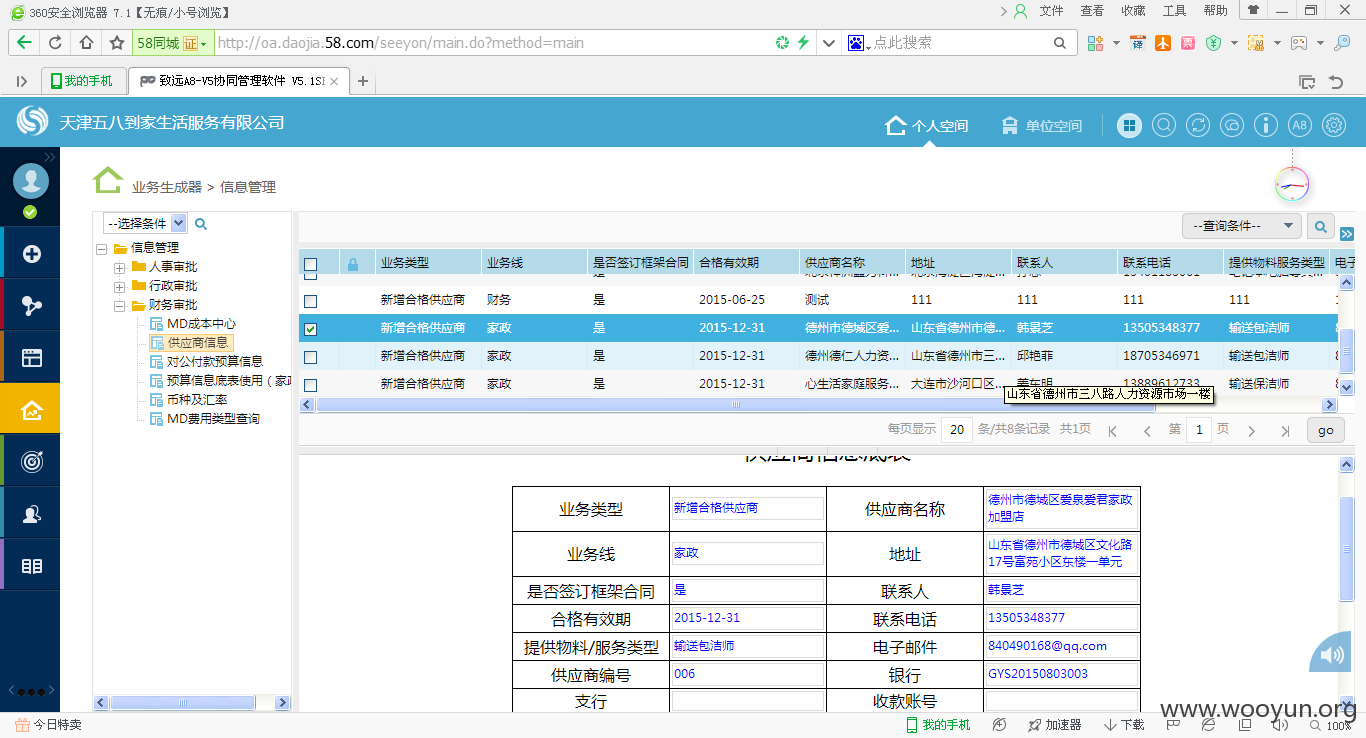This screenshot has width=1366, height=738.
Task: Collapse the 财务审批 tree node
Action: 120,305
